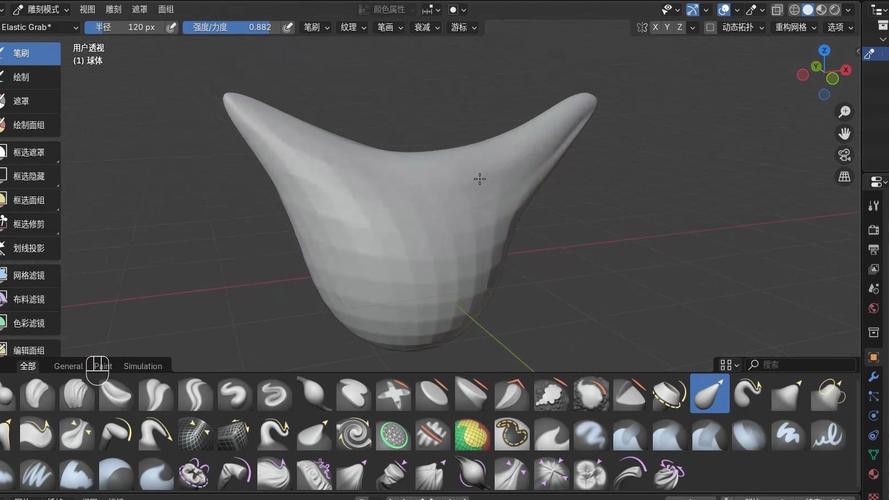Select the 遮罩 tool in the toolbar
Image resolution: width=889 pixels, height=500 pixels.
click(x=30, y=101)
